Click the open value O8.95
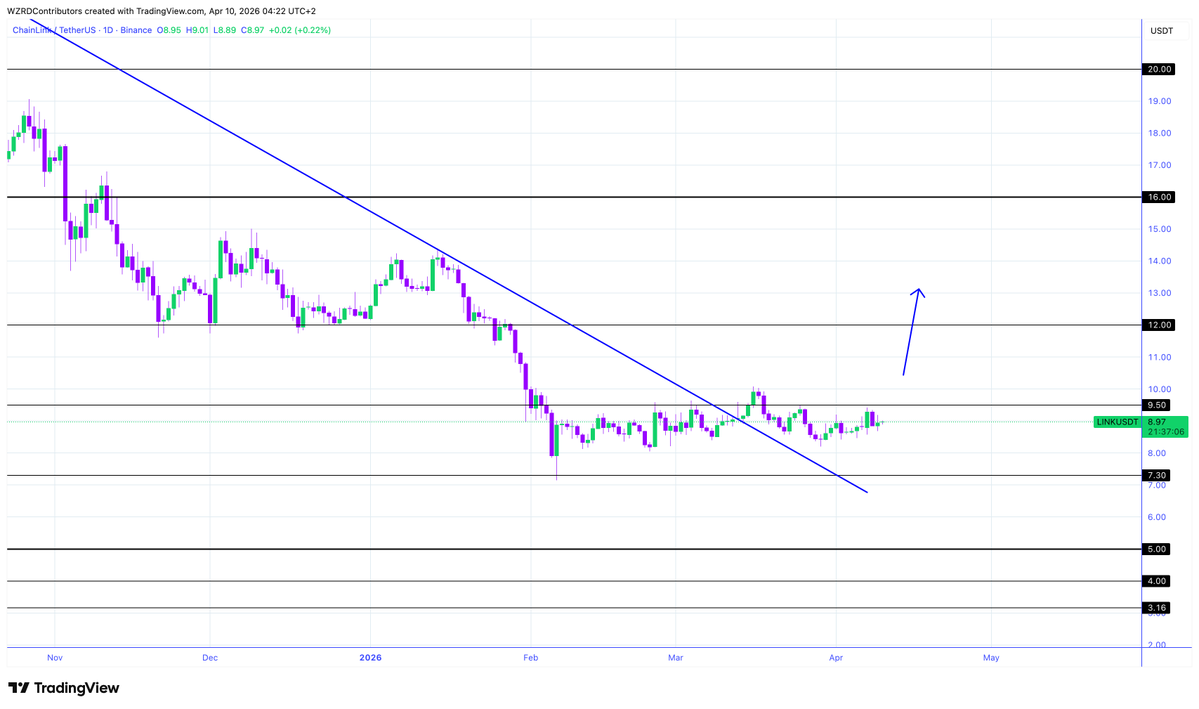 pos(169,30)
